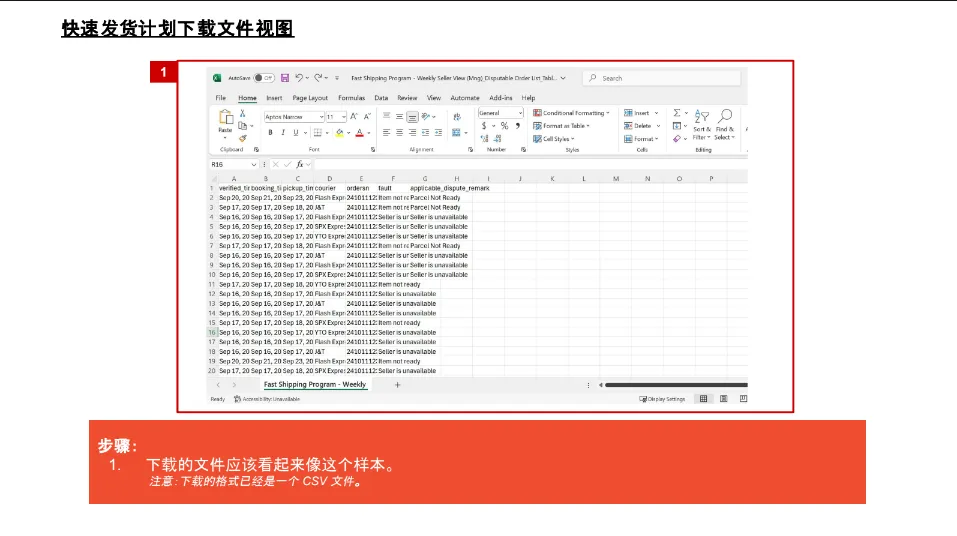
Task: Open the Help ribbon tab
Action: pyautogui.click(x=528, y=98)
